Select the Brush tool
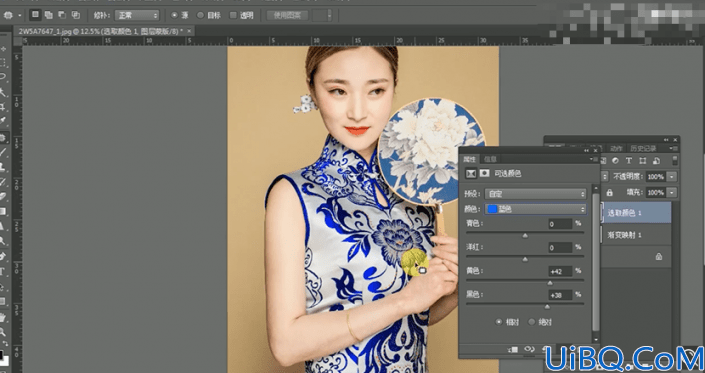The height and width of the screenshot is (373, 705). point(4,152)
